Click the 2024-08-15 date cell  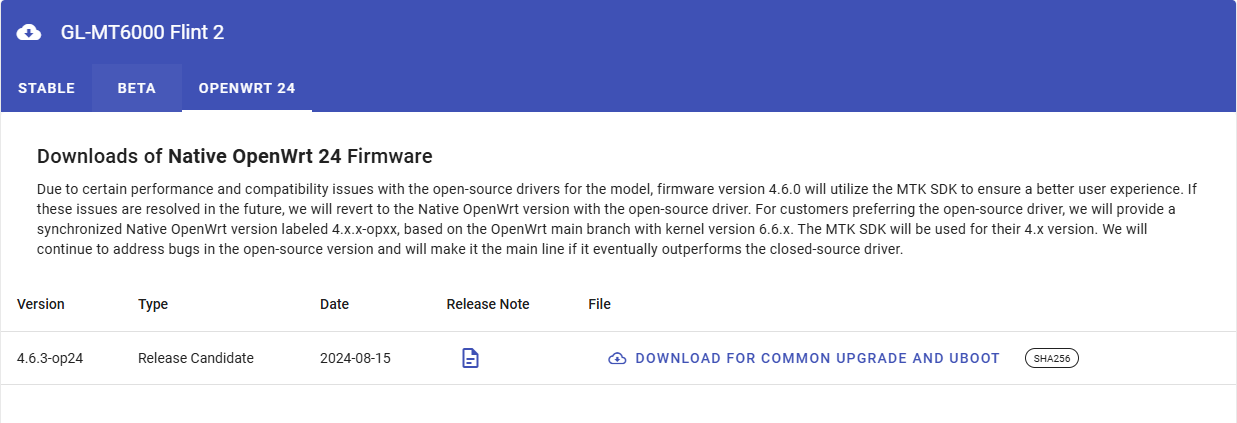[354, 358]
